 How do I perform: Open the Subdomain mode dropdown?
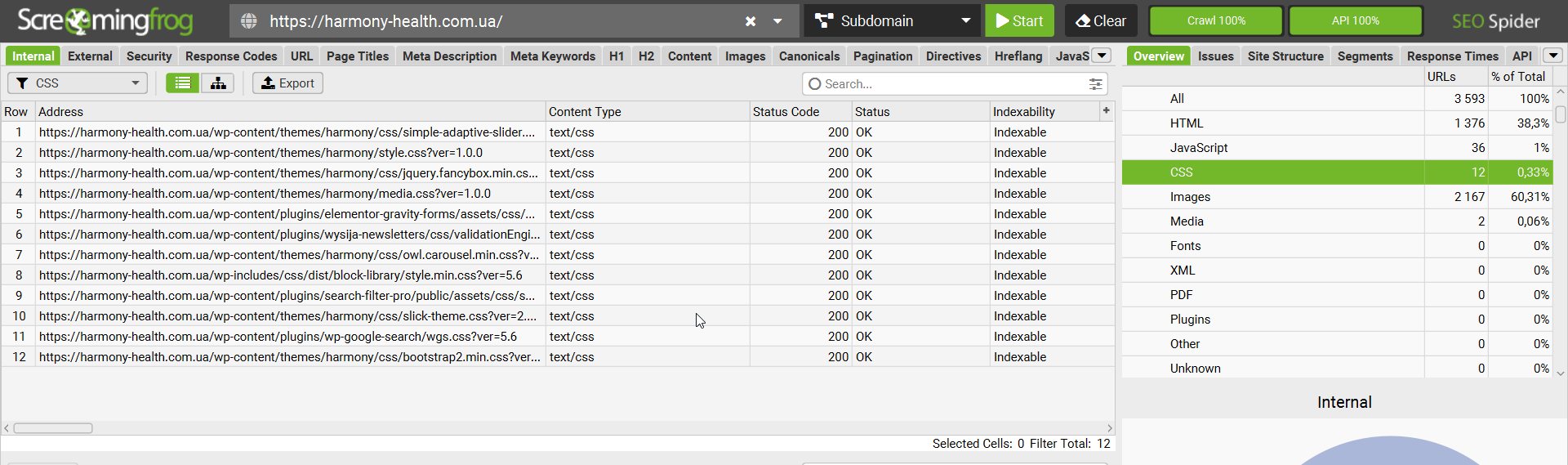click(893, 20)
